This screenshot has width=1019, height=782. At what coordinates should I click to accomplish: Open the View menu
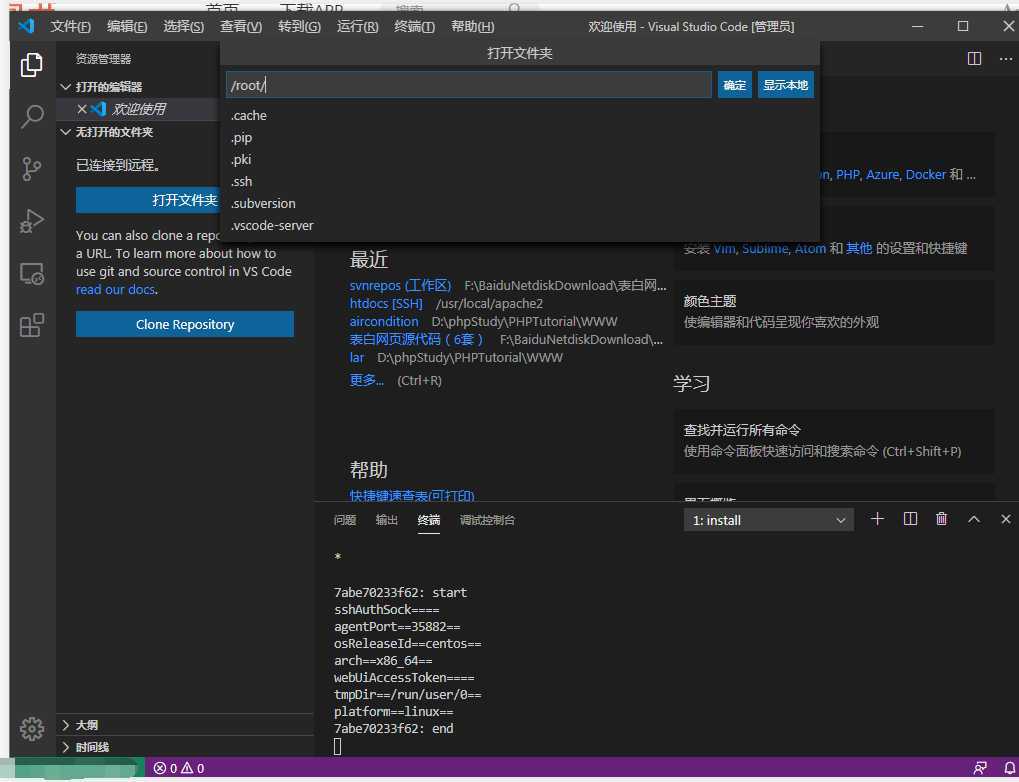click(240, 27)
